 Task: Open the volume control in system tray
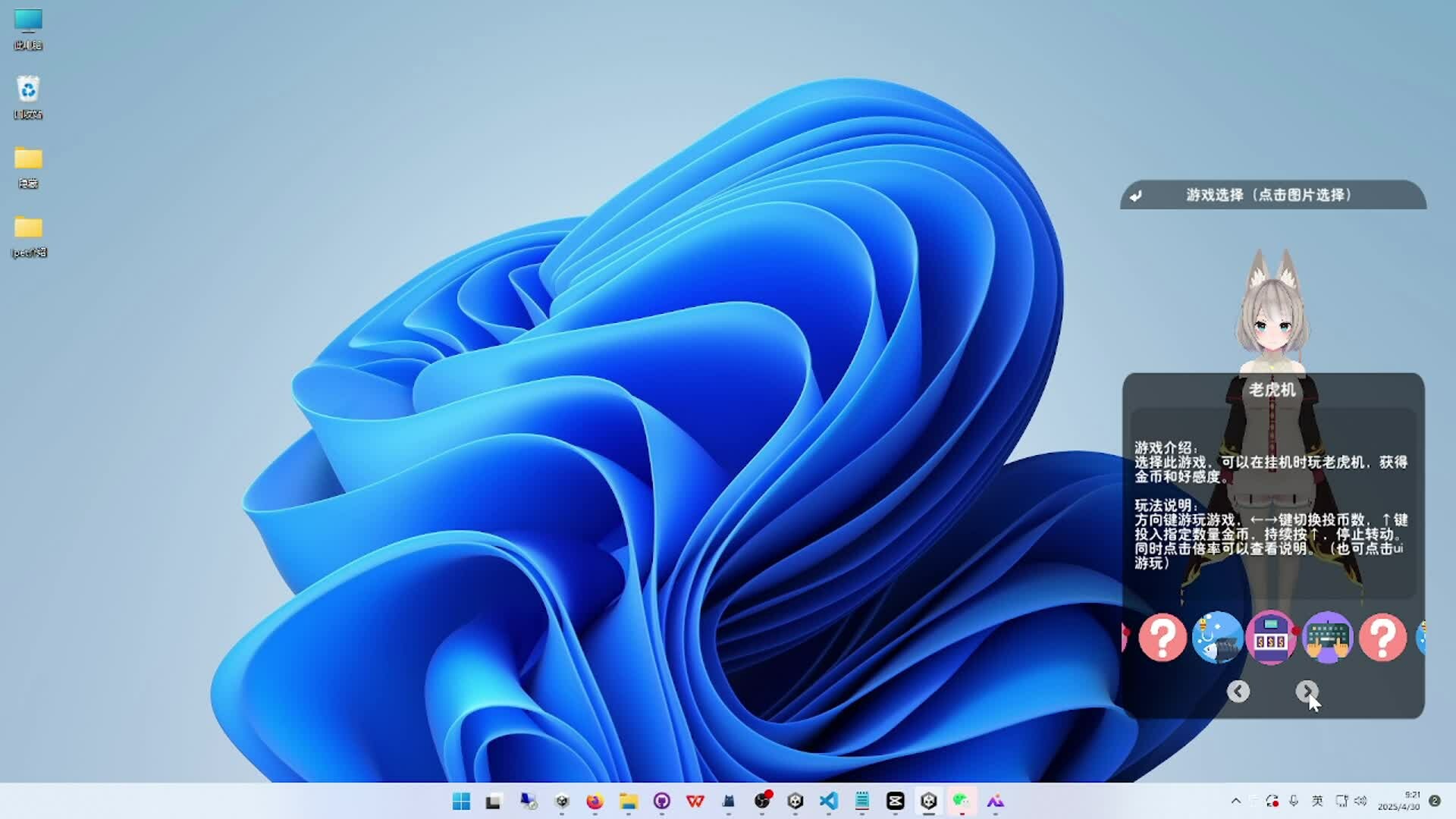[x=1360, y=801]
